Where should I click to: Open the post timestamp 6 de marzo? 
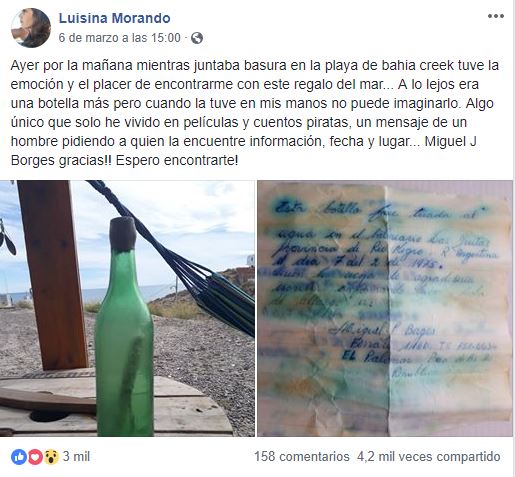[x=120, y=38]
